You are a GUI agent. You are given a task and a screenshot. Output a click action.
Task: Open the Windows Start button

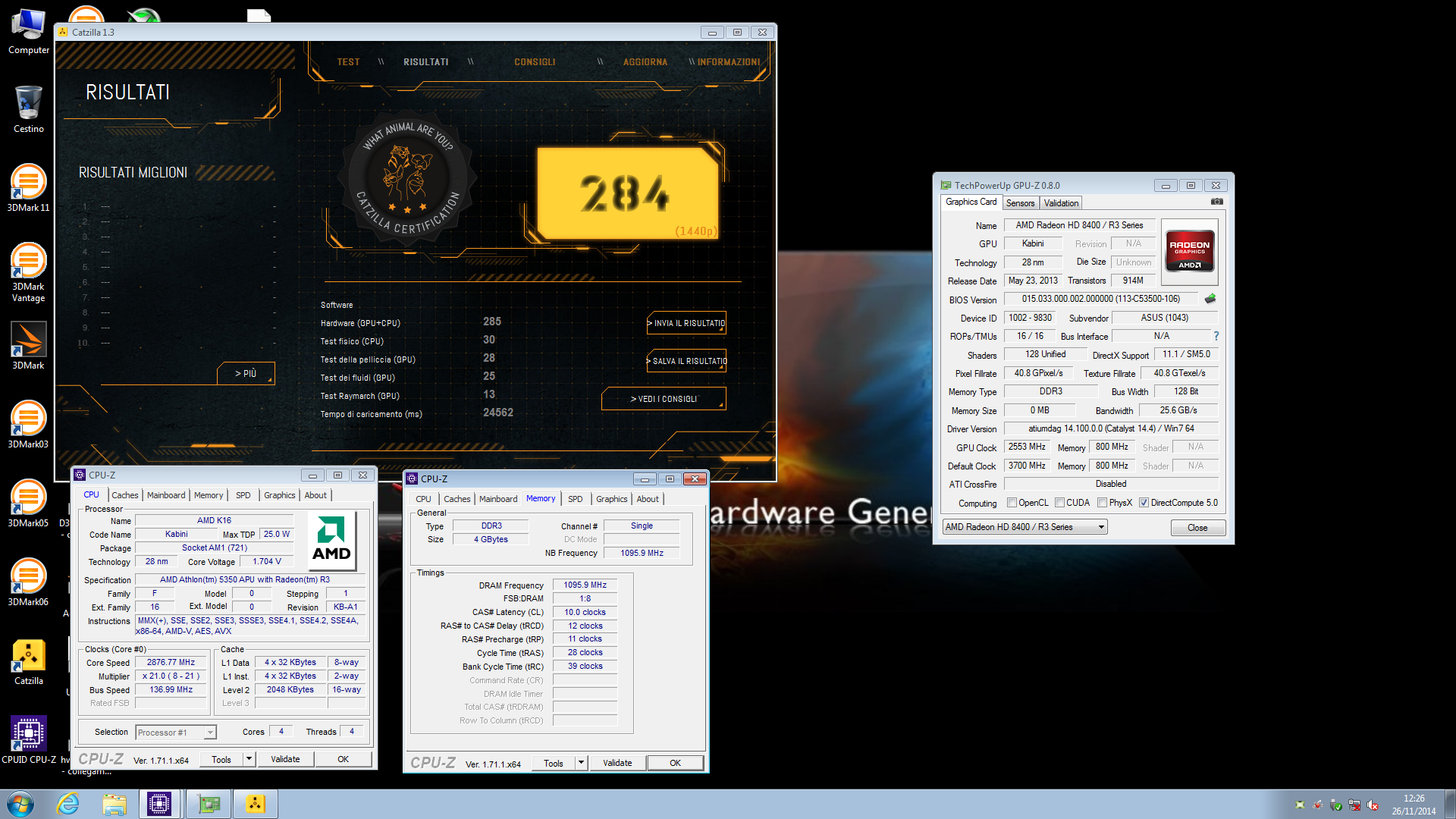(20, 804)
